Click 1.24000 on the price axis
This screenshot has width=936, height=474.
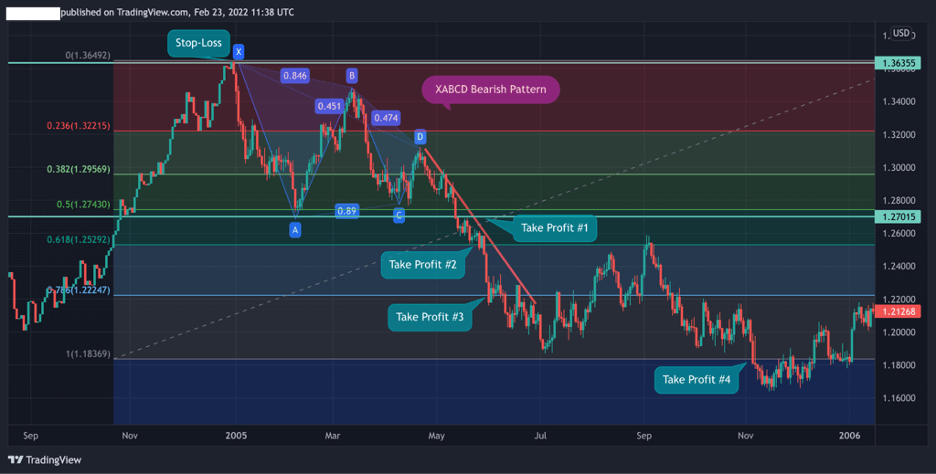click(899, 266)
